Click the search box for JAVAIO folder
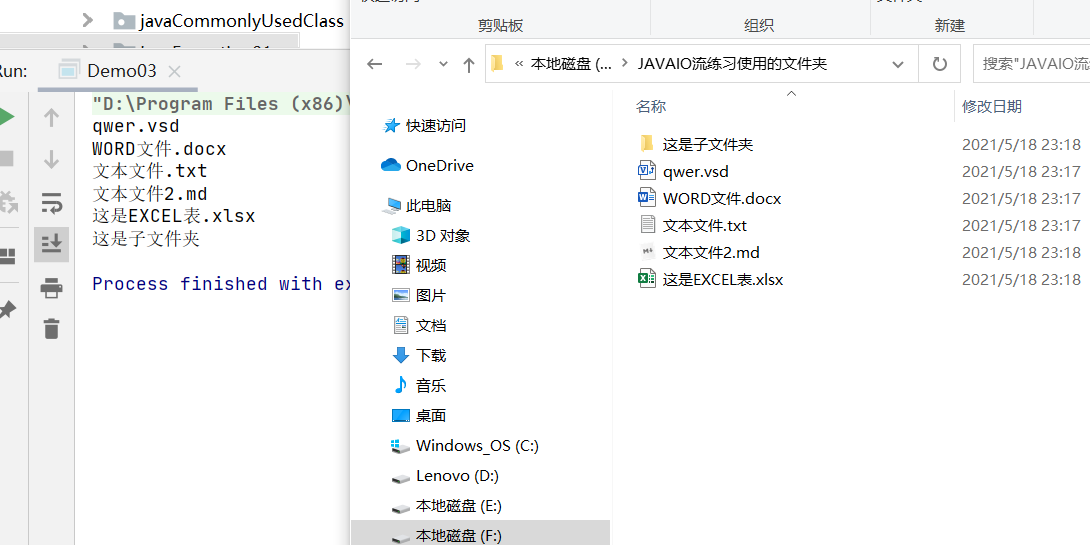 tap(1032, 64)
